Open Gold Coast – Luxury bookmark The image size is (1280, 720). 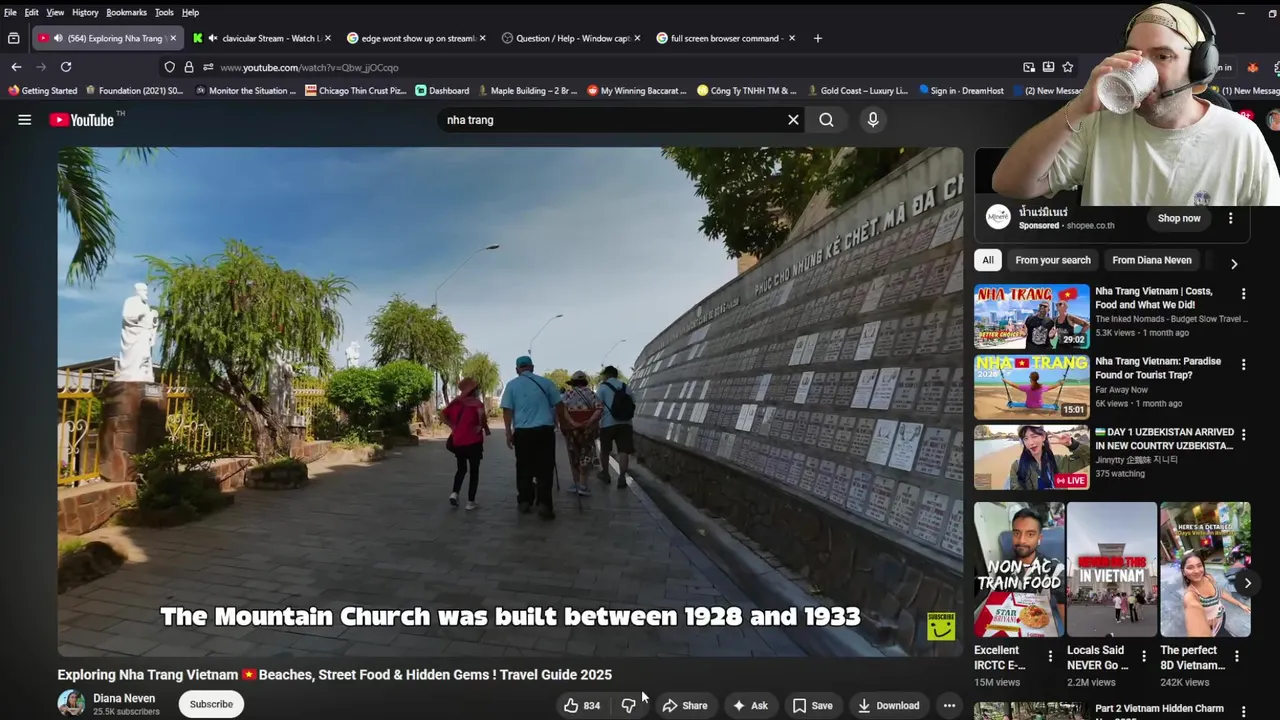pyautogui.click(x=857, y=90)
